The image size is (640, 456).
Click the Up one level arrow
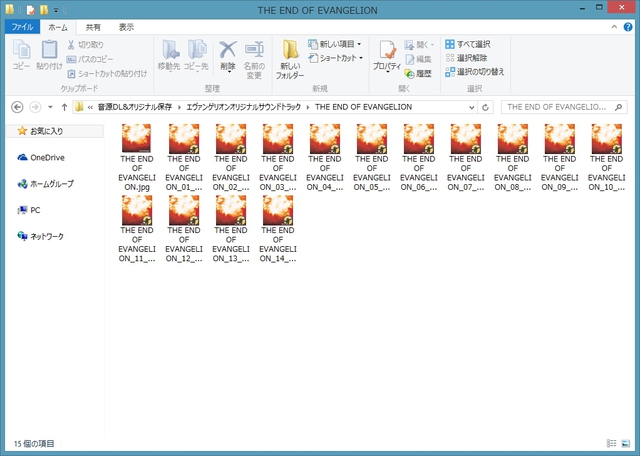(64, 107)
